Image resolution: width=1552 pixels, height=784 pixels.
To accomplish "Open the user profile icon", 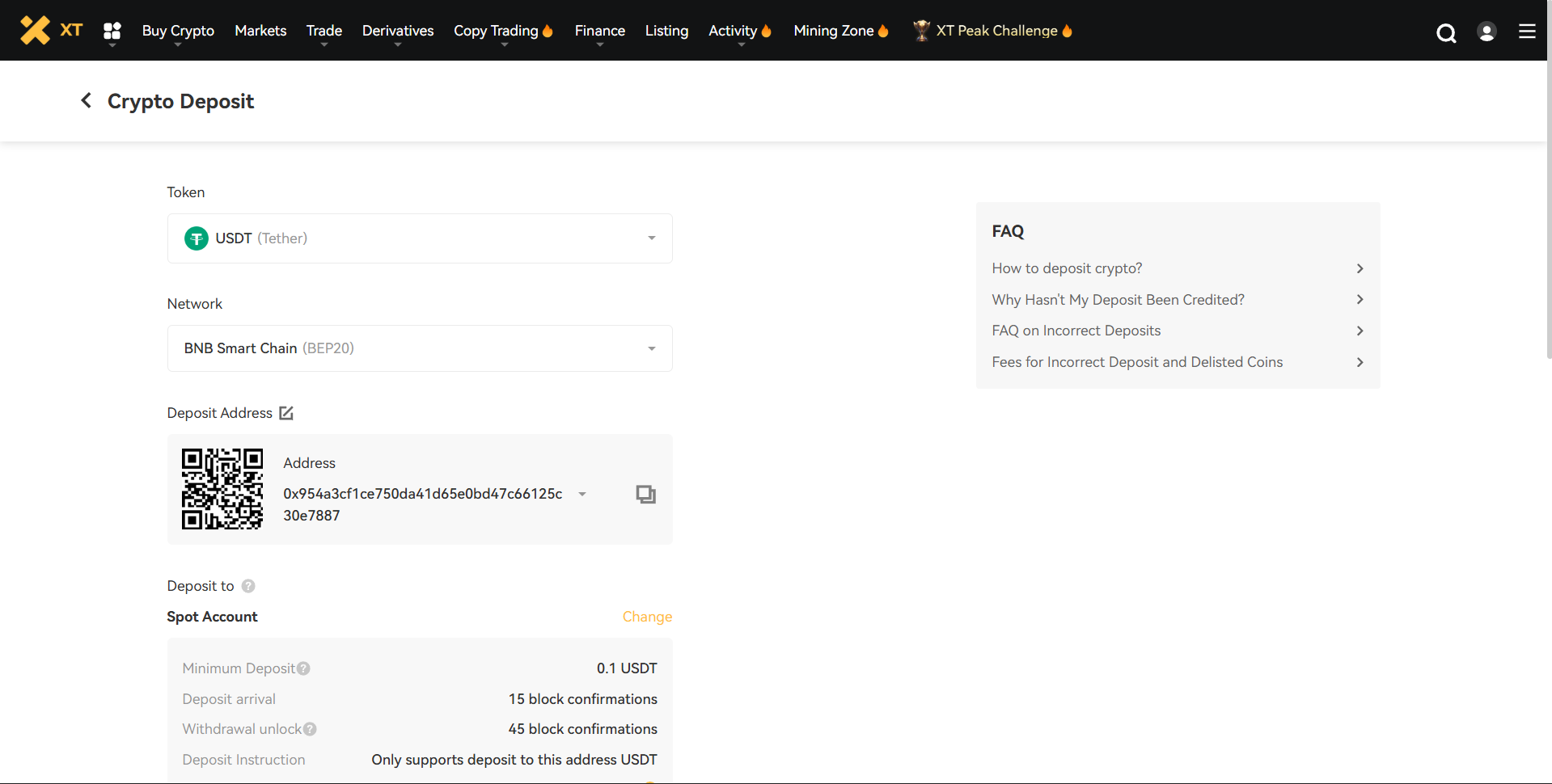I will click(x=1486, y=32).
